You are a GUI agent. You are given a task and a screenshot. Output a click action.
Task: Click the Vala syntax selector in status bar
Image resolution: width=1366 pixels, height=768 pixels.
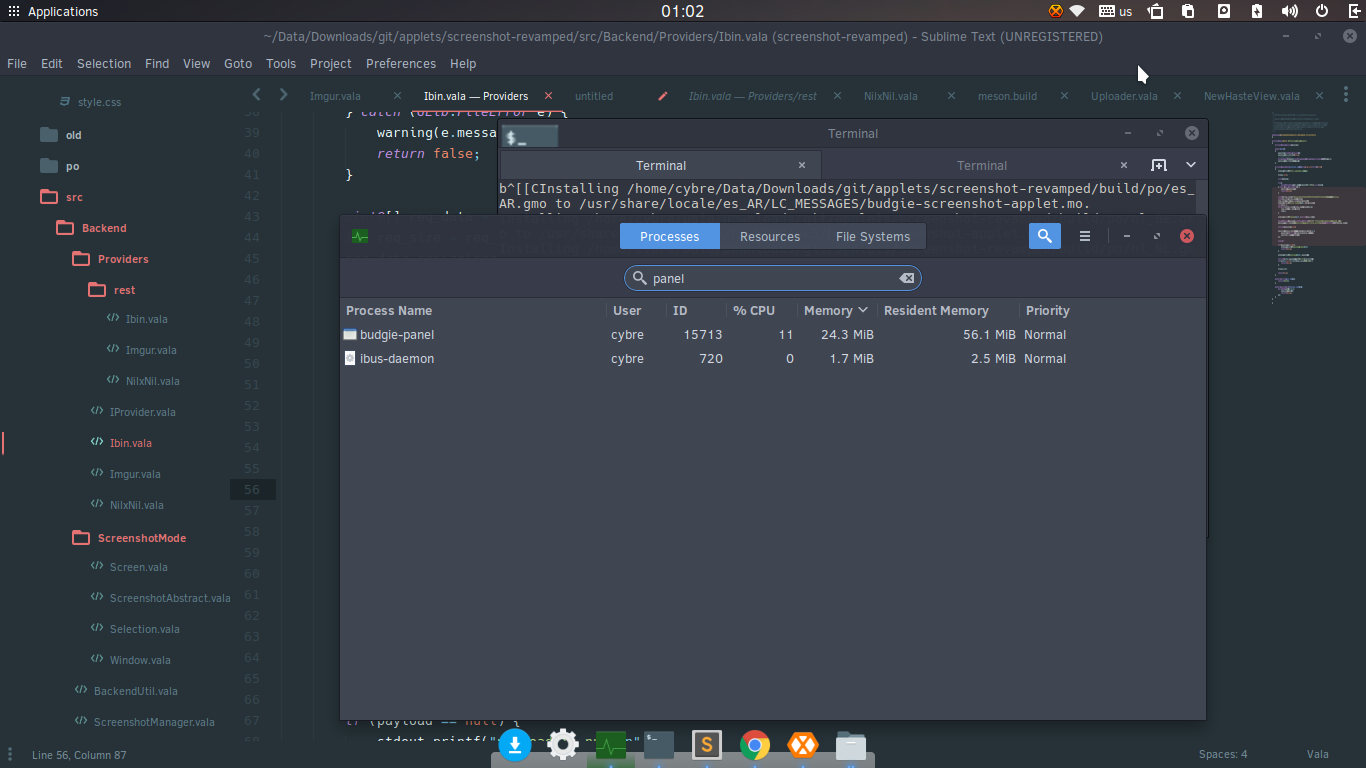pyautogui.click(x=1317, y=754)
